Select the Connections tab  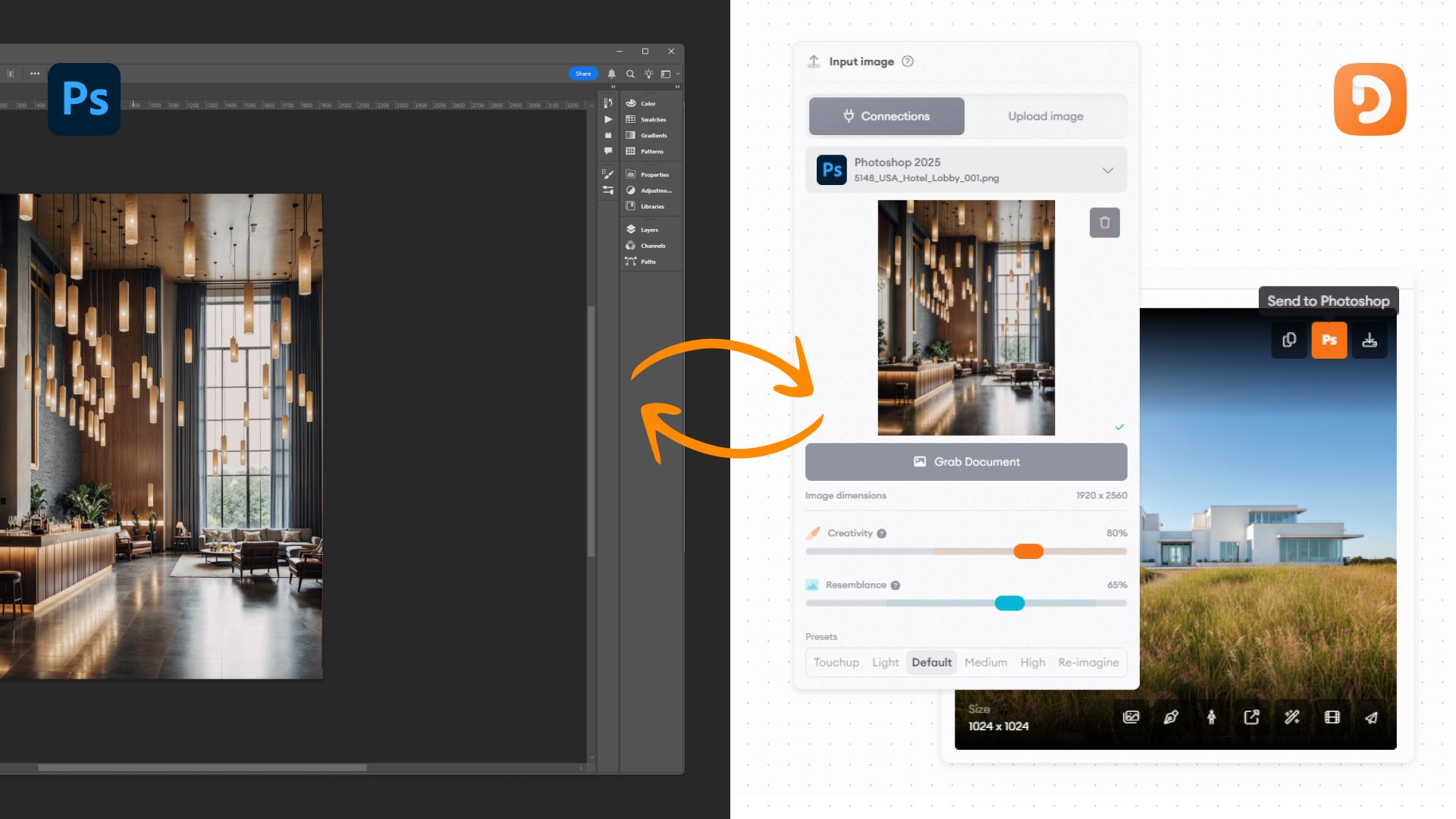[886, 116]
